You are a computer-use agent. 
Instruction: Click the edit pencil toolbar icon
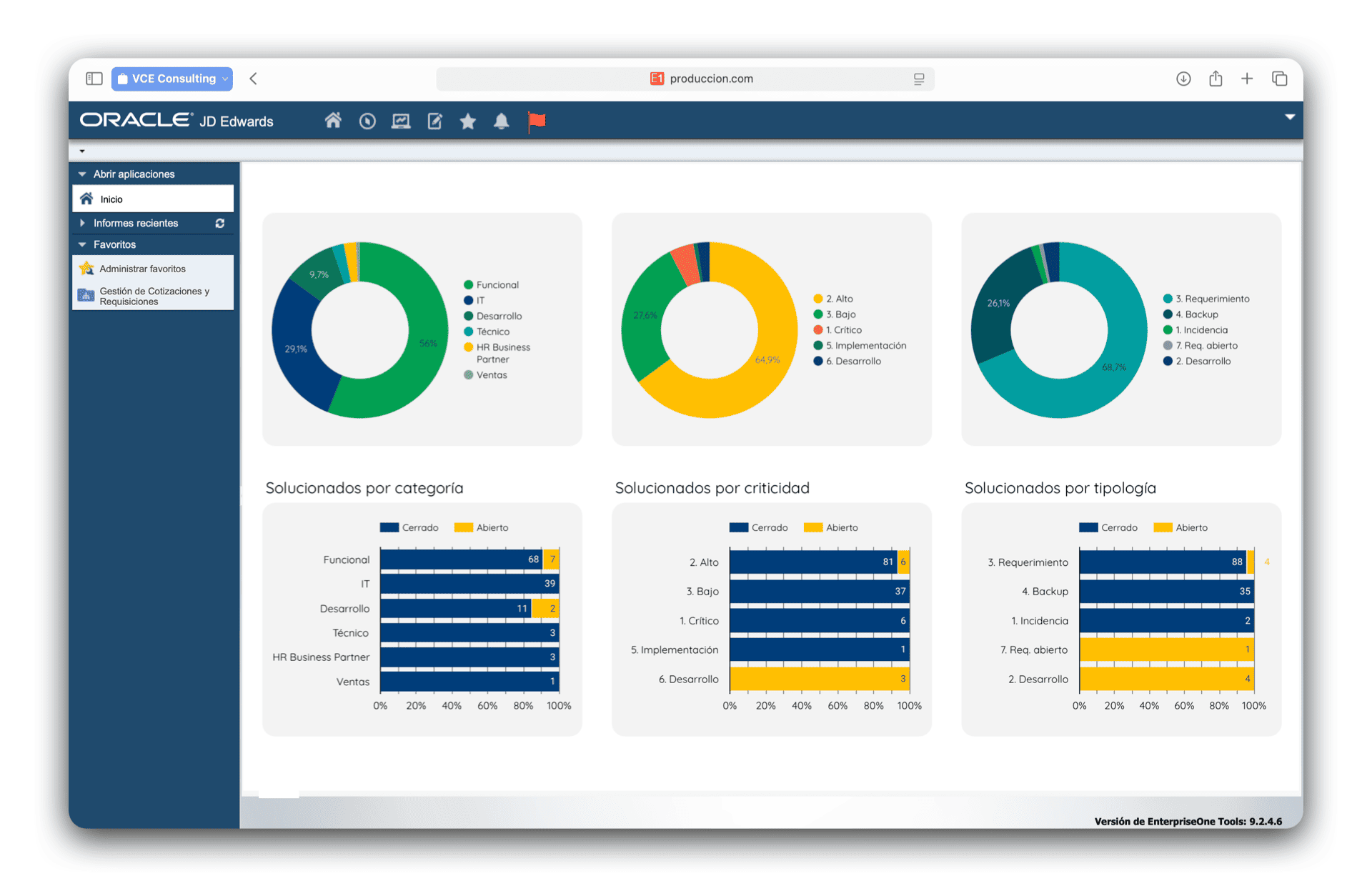[x=434, y=121]
